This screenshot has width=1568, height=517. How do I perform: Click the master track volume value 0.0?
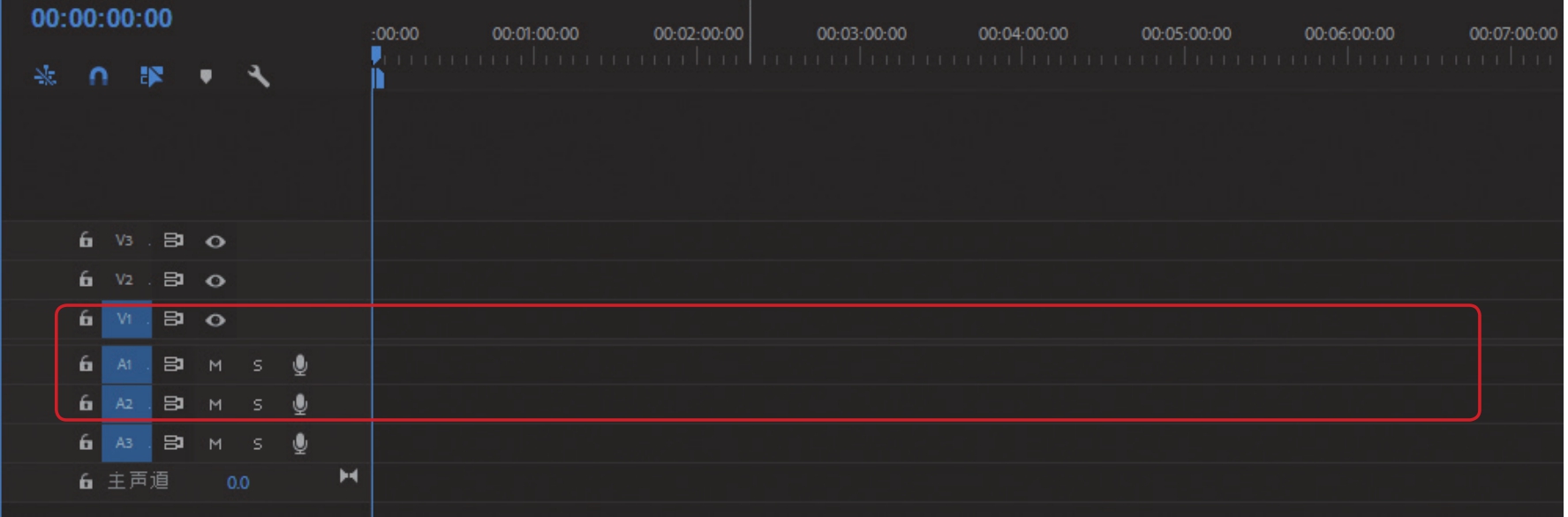click(x=237, y=483)
